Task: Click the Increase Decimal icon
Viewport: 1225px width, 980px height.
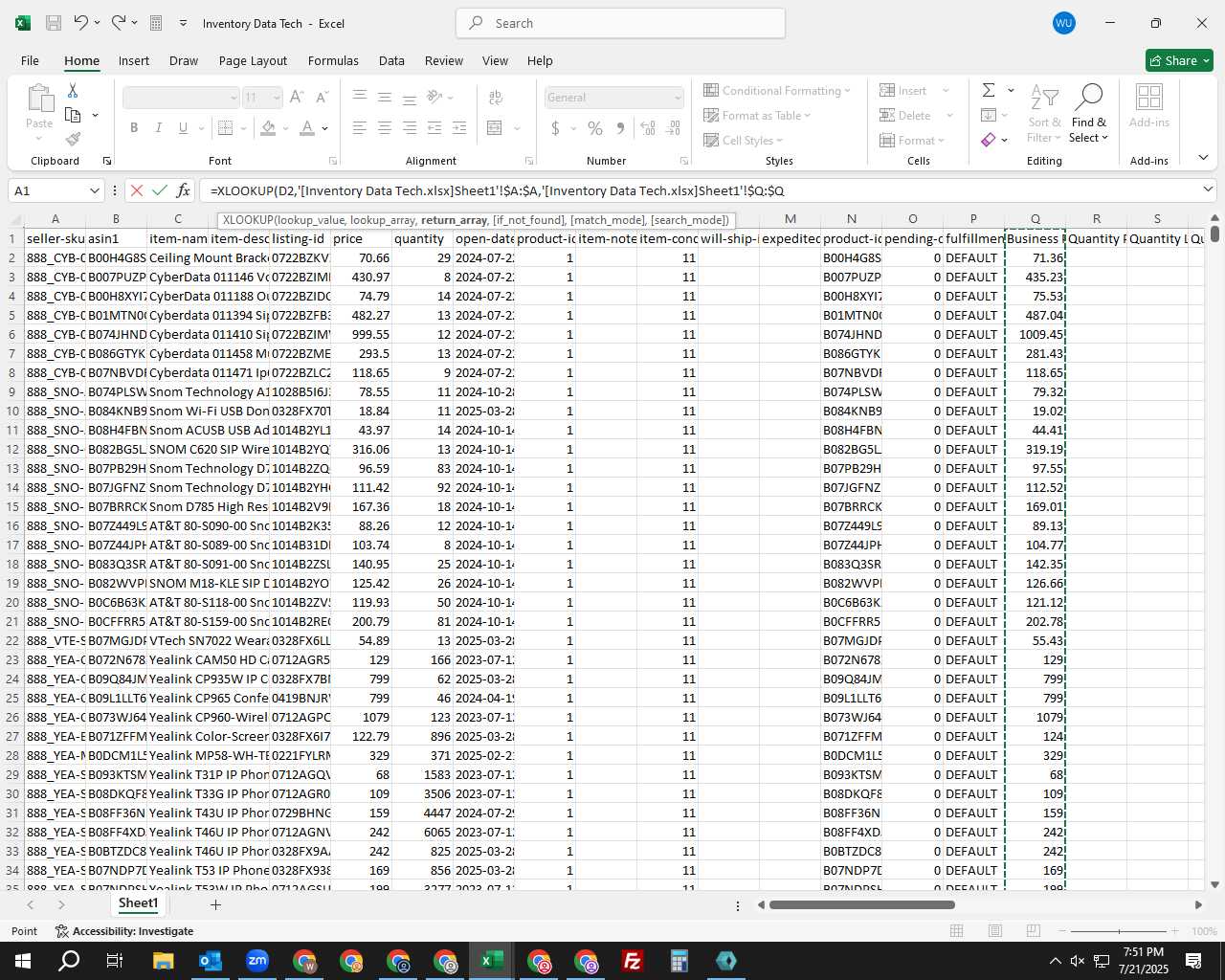Action: 648,127
